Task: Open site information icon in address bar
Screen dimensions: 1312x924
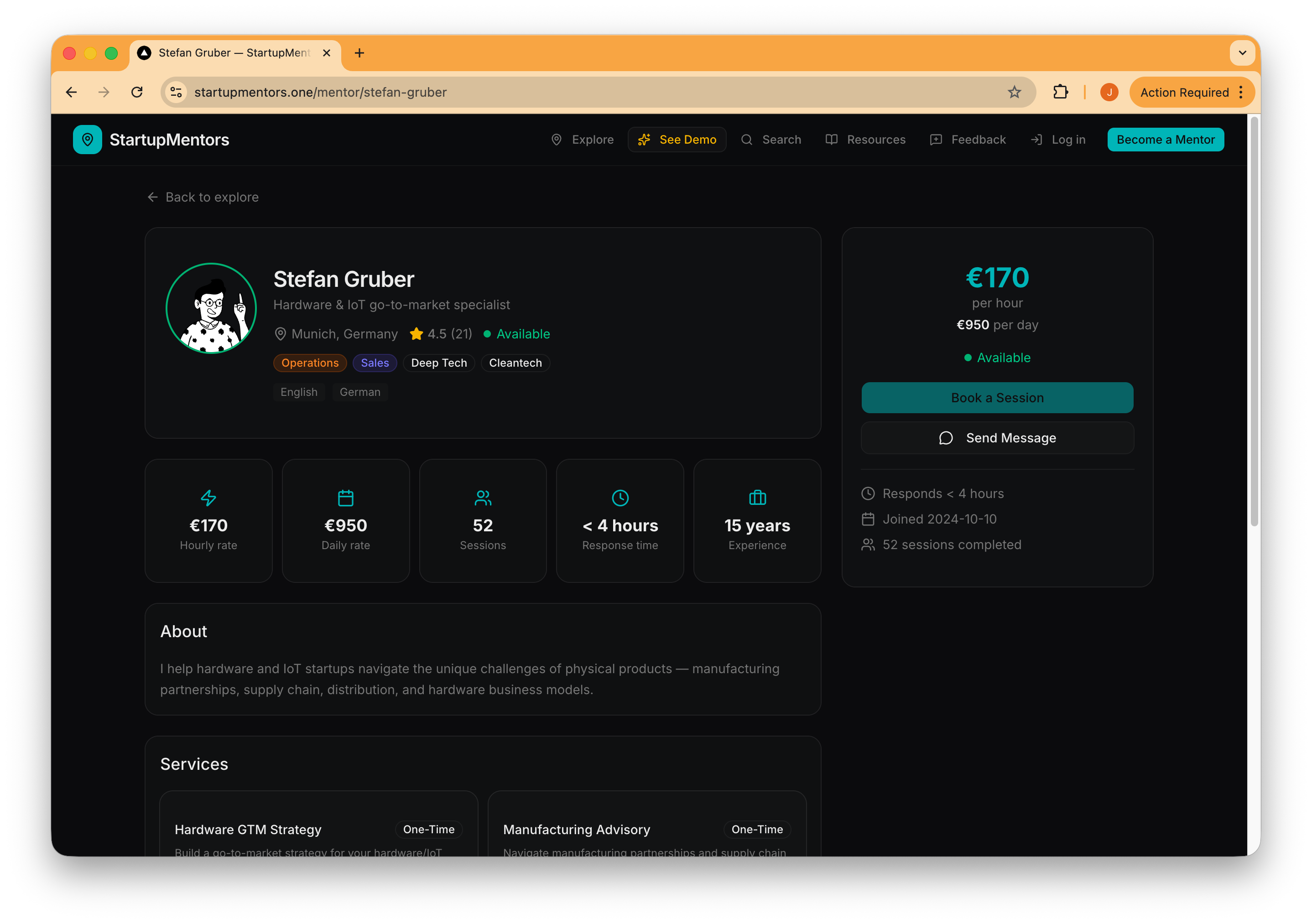Action: coord(176,92)
